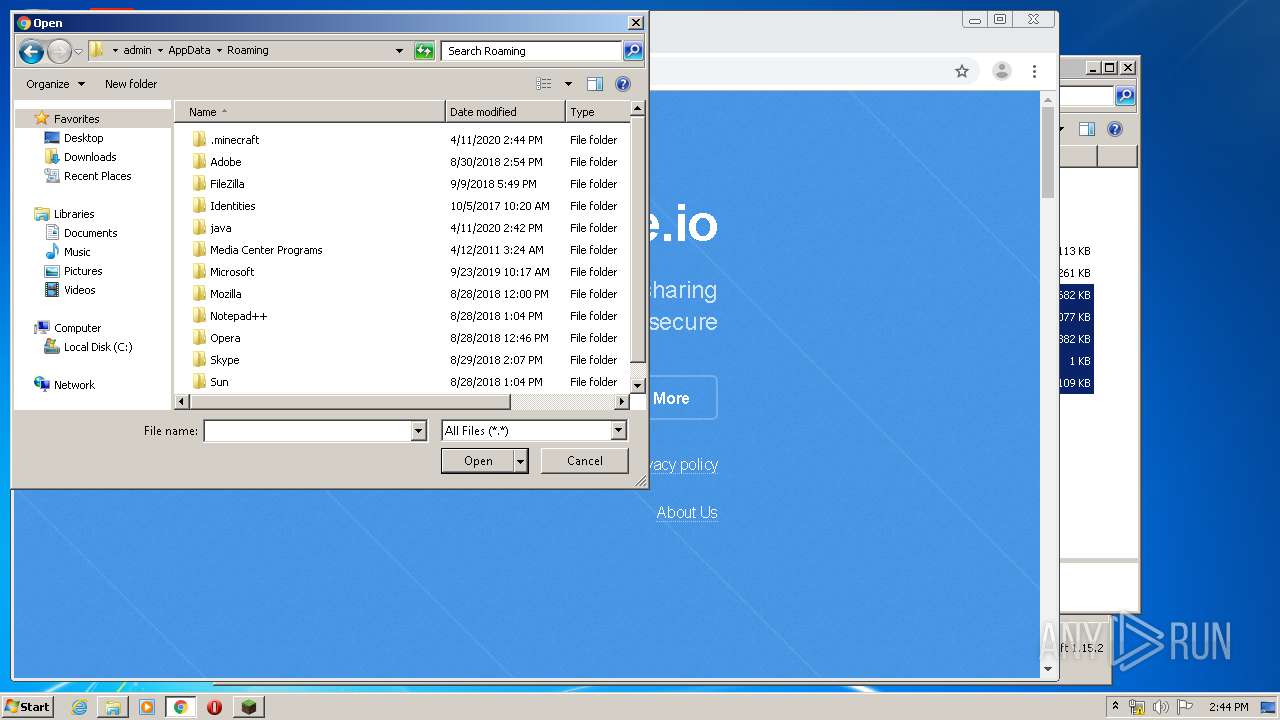Screen dimensions: 1280x720
Task: Open the views dropdown arrow
Action: (568, 84)
